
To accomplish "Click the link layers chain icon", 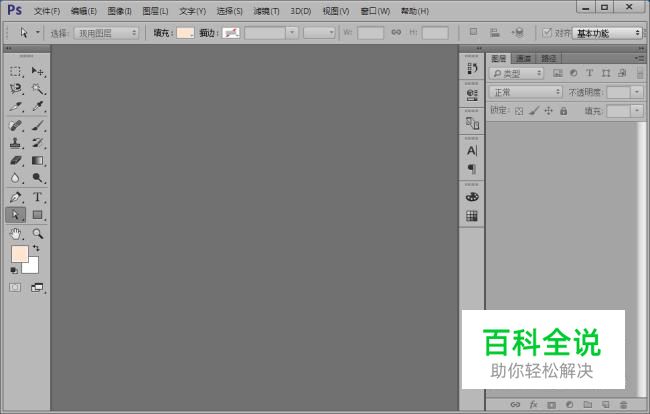I will pos(515,404).
